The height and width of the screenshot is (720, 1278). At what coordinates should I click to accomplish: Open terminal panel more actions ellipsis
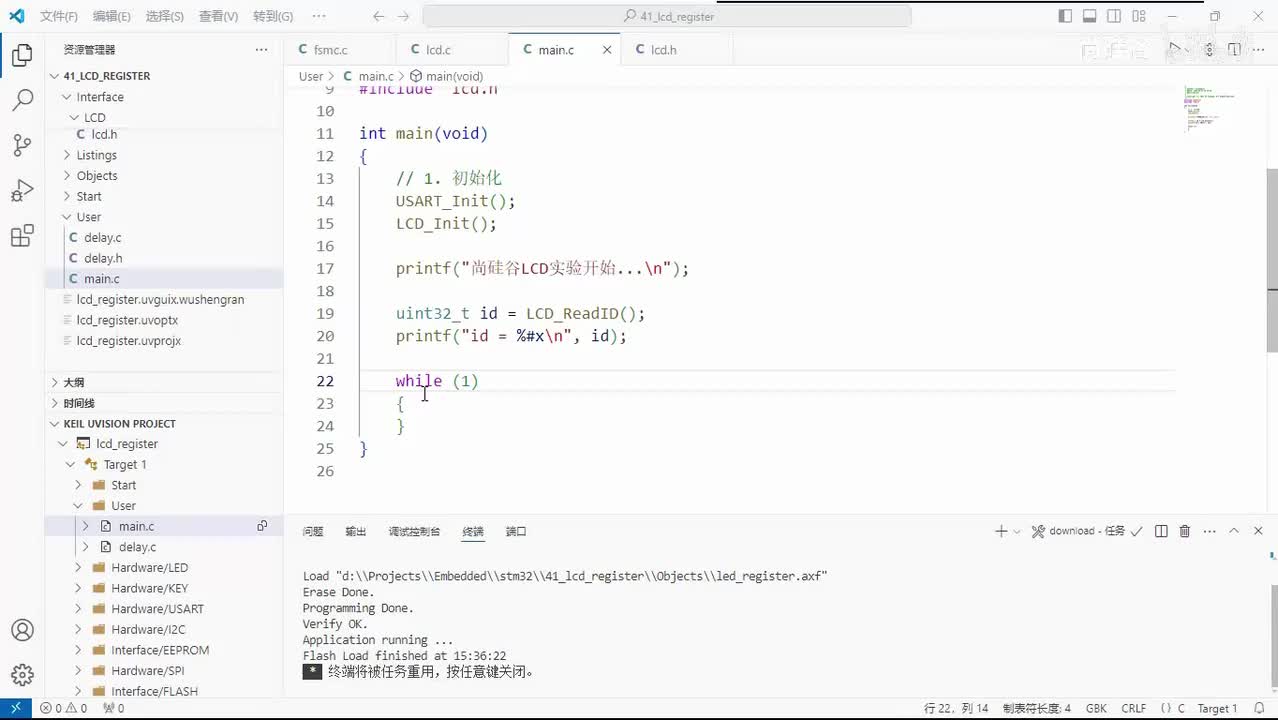tap(1209, 531)
